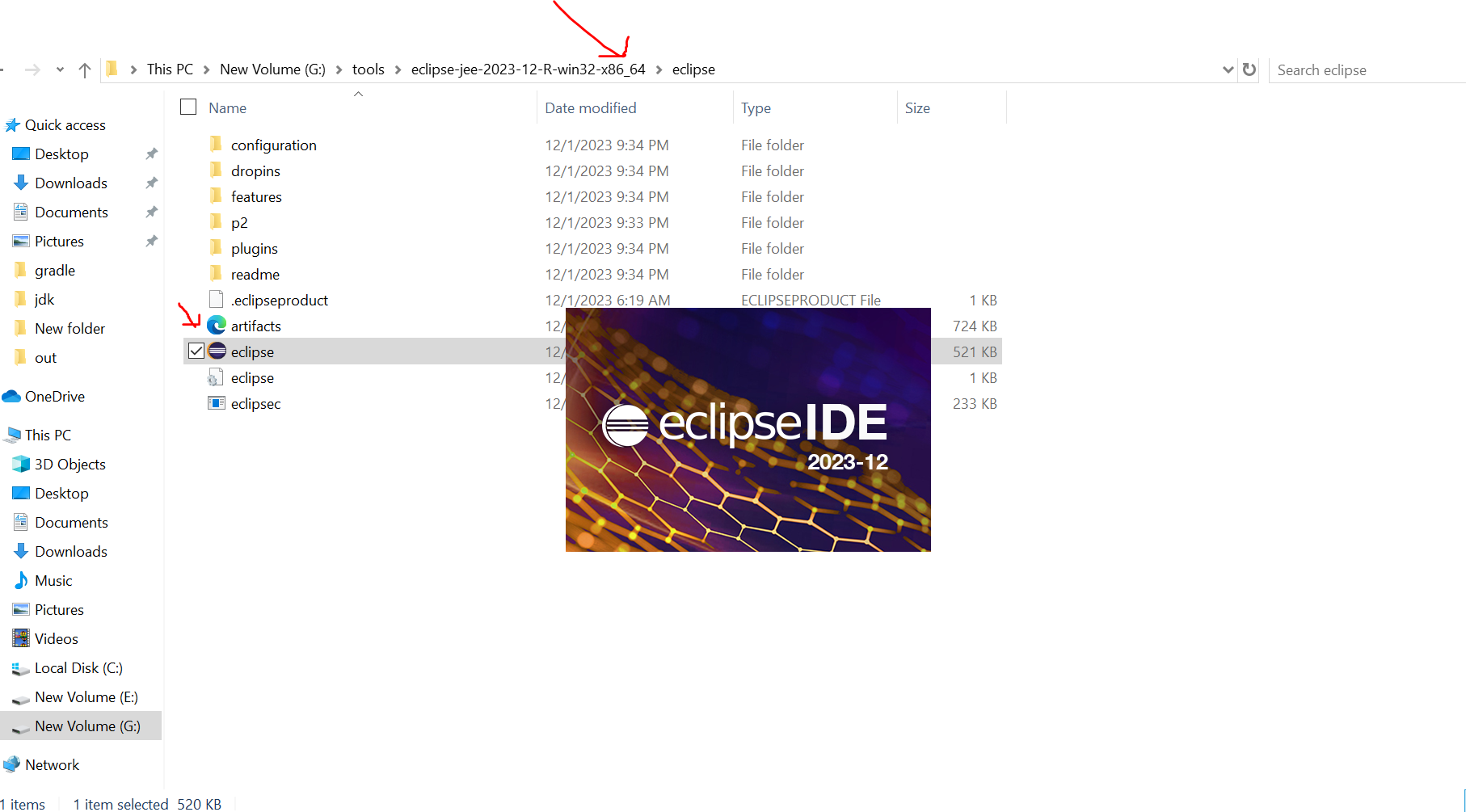Expand chevron before eclipse in path
The image size is (1466, 812).
coord(659,69)
